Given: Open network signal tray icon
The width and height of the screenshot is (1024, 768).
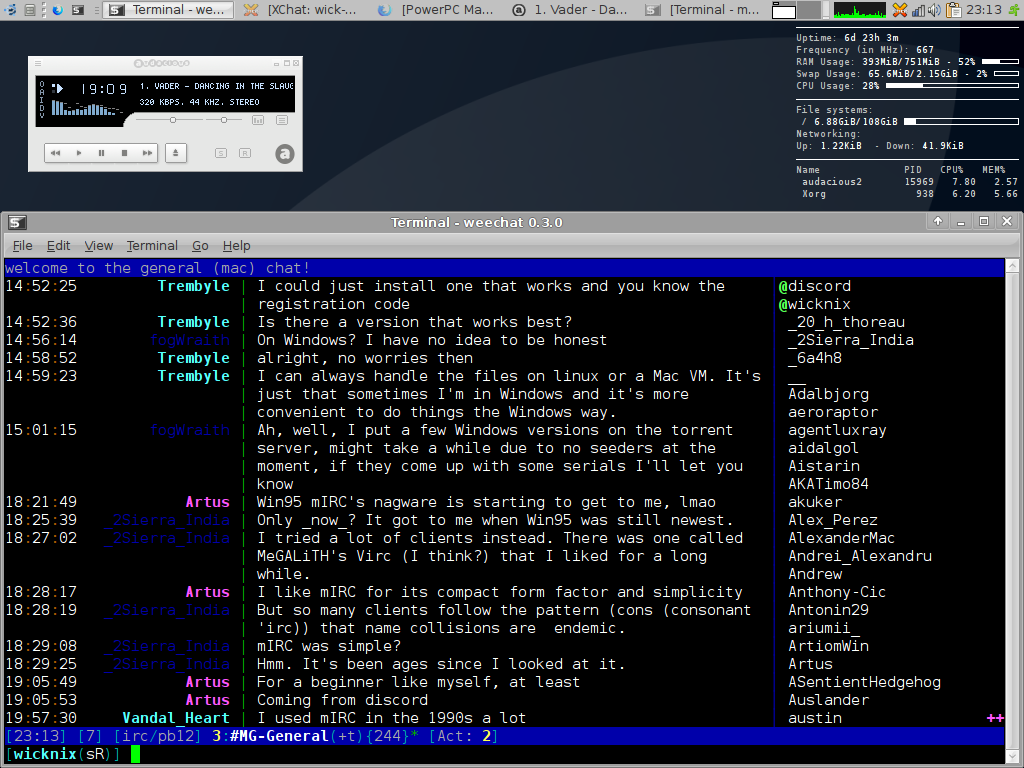Looking at the screenshot, I should [918, 10].
